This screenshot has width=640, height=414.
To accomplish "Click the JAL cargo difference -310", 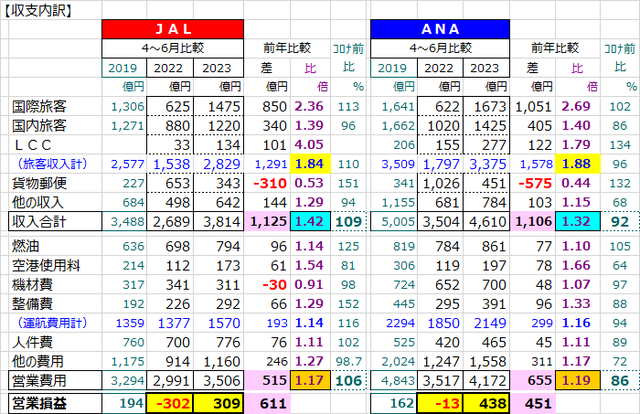I will pos(270,183).
